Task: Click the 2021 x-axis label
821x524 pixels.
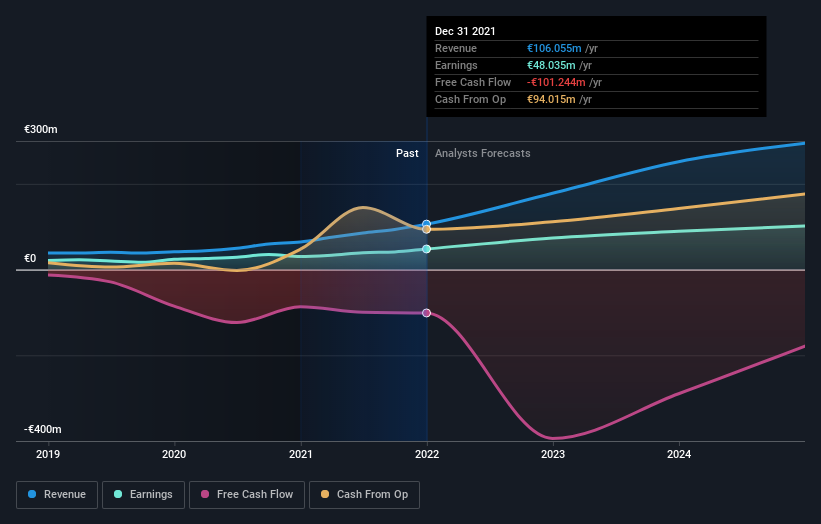Action: coord(301,454)
